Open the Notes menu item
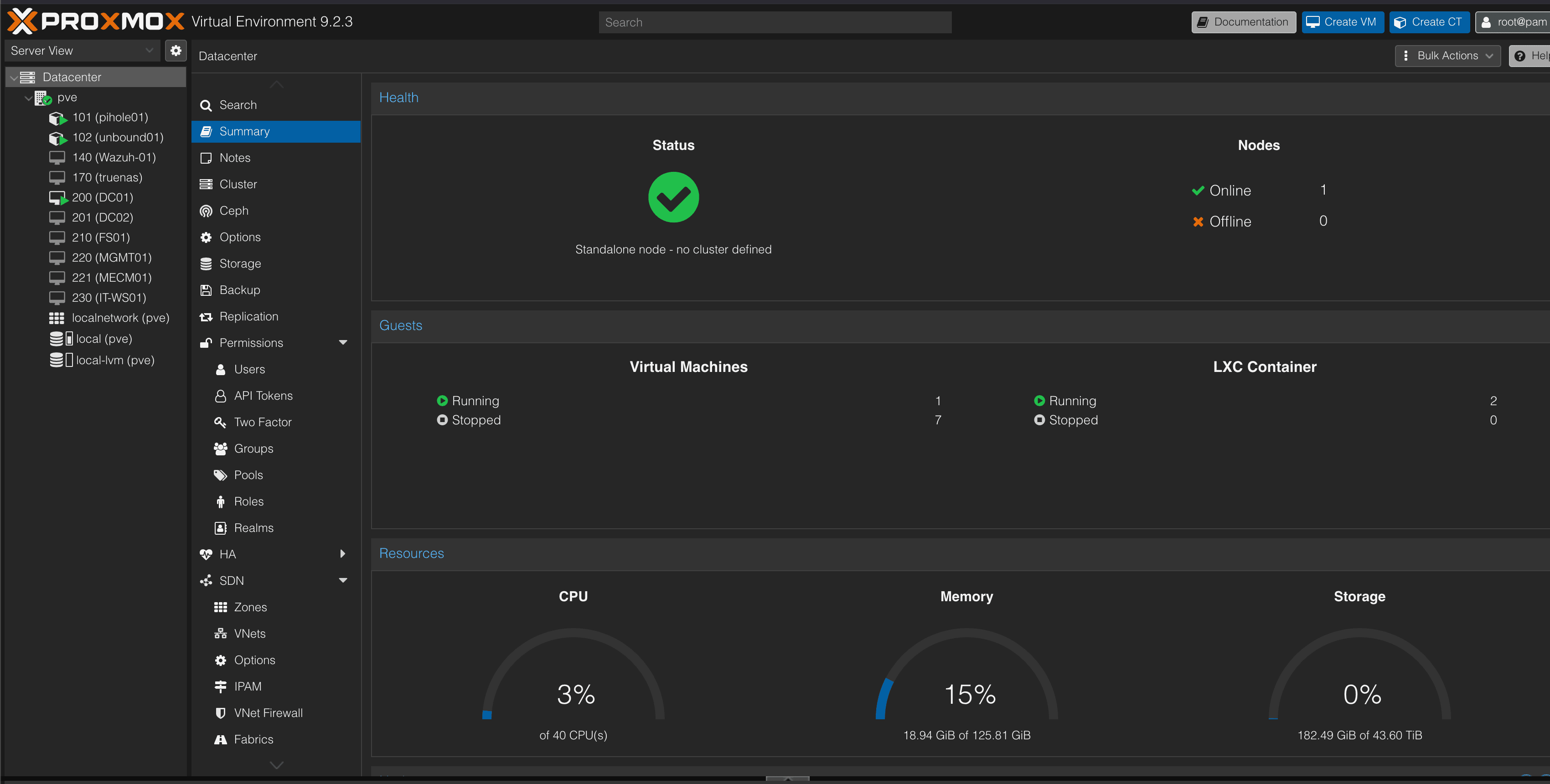The image size is (1550, 784). (x=276, y=158)
